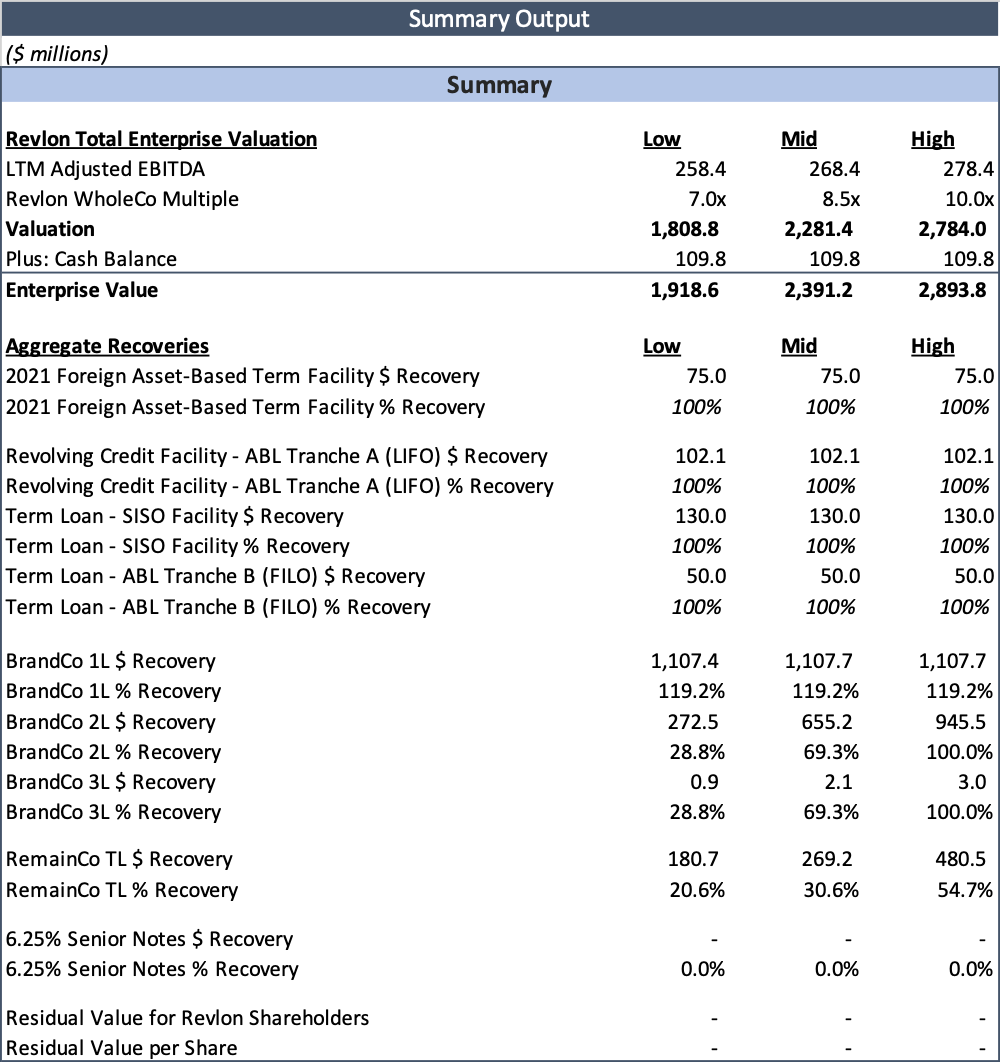This screenshot has width=1000, height=1062.
Task: Select the ($ millions) units note
Action: 57,54
